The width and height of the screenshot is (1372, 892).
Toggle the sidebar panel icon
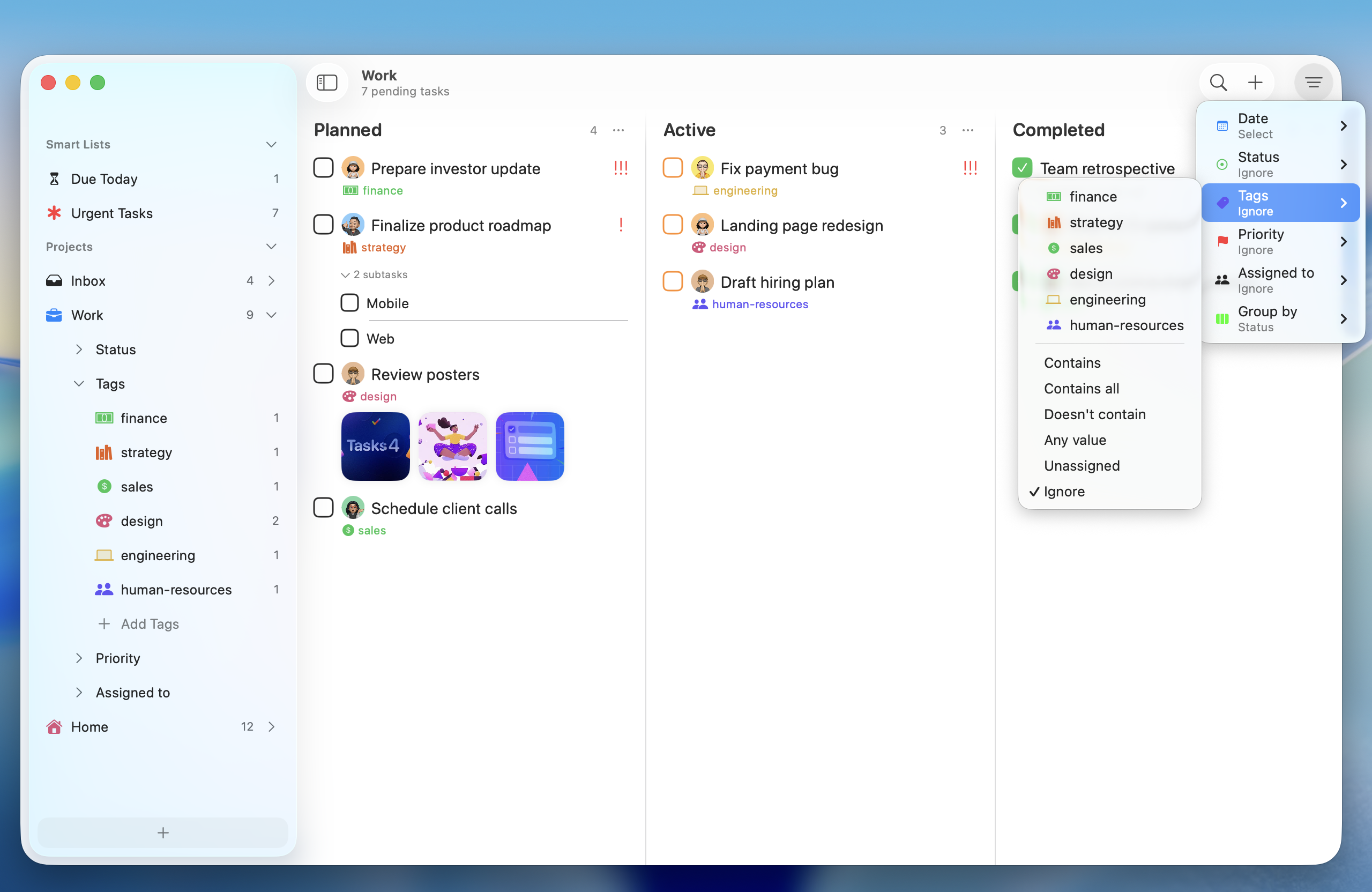[327, 83]
